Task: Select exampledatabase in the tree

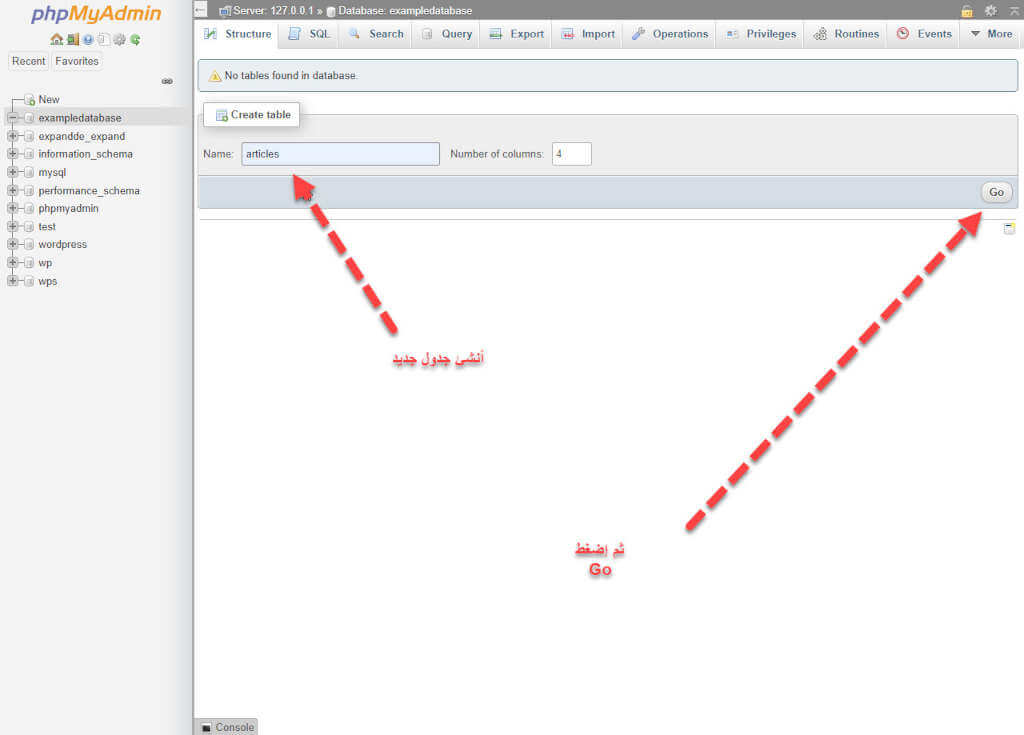Action: (x=80, y=118)
